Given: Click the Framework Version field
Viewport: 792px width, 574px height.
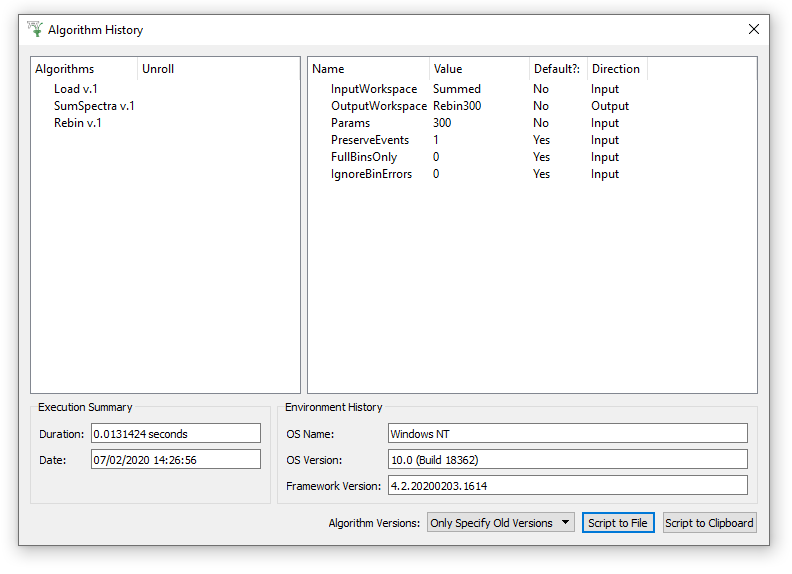Looking at the screenshot, I should tap(567, 486).
